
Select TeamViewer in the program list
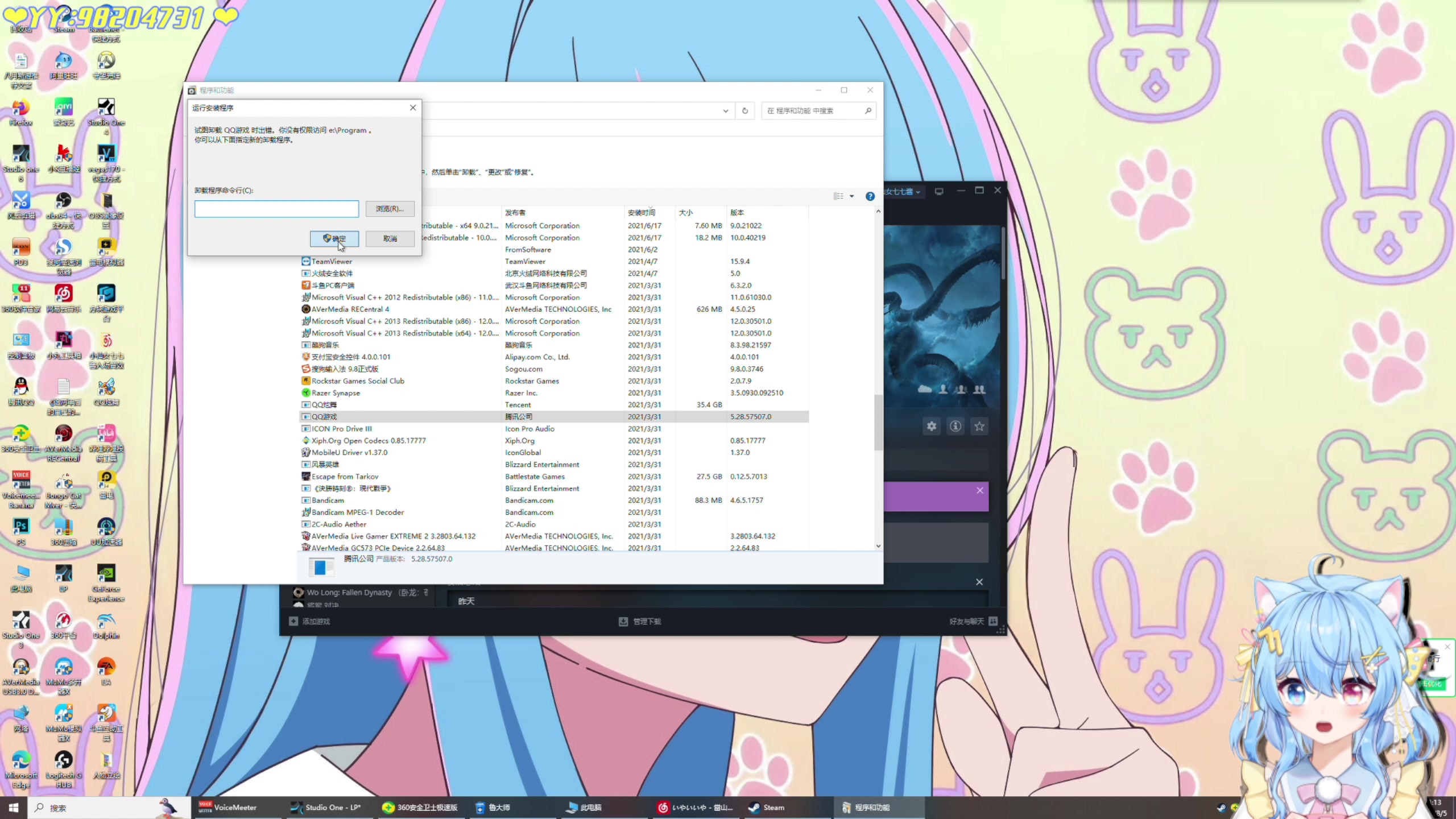pyautogui.click(x=332, y=262)
